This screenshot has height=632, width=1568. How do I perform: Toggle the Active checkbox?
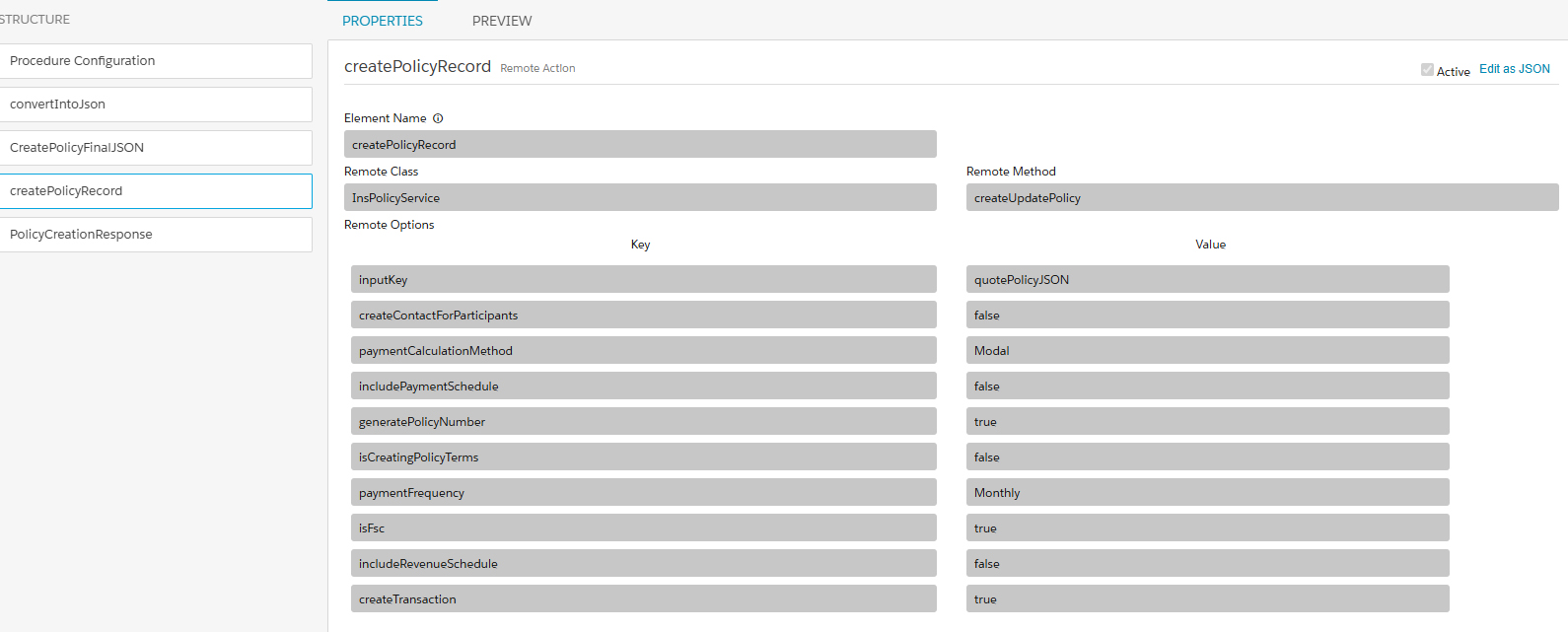pos(1427,70)
